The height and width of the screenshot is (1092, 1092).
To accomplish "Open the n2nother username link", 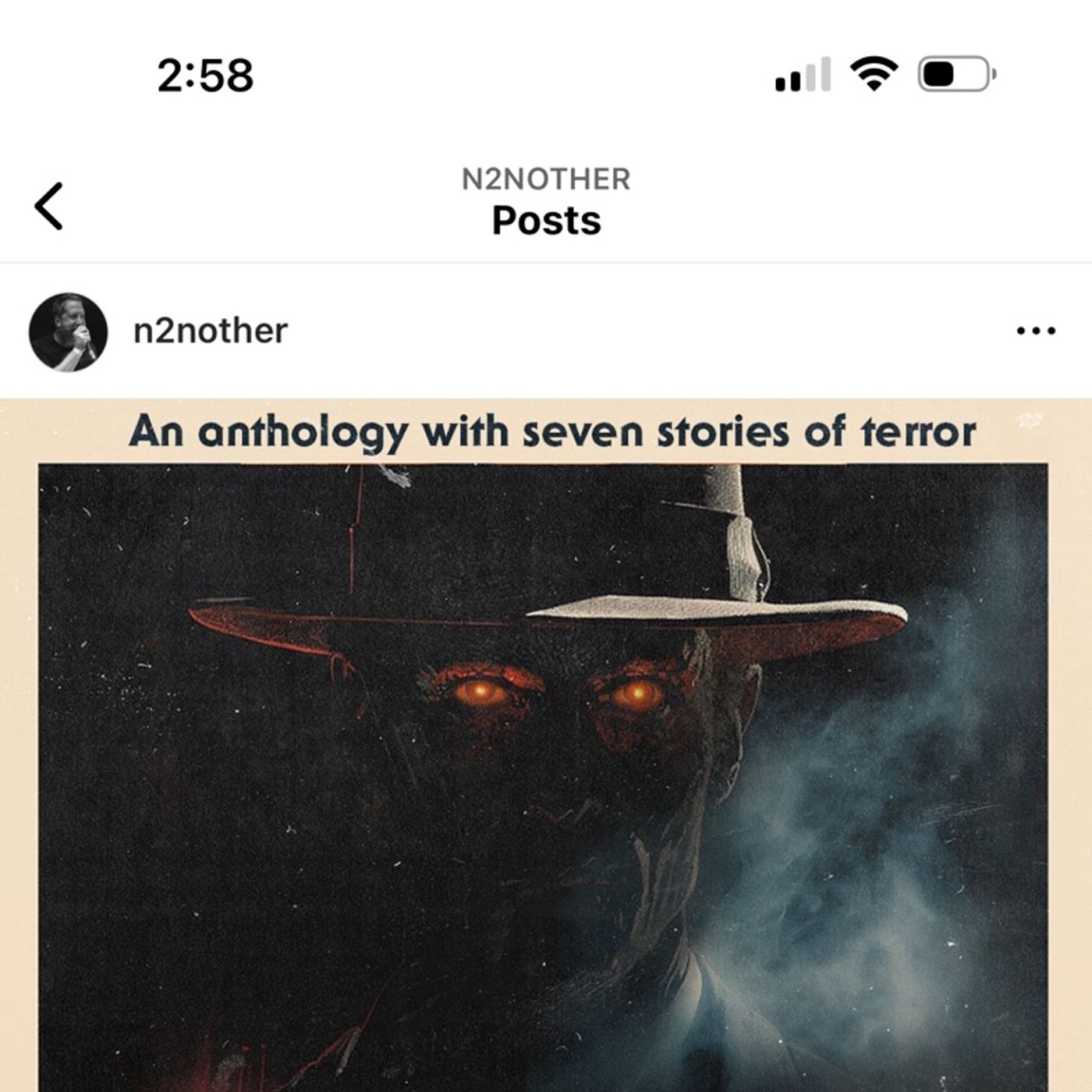I will click(x=211, y=331).
